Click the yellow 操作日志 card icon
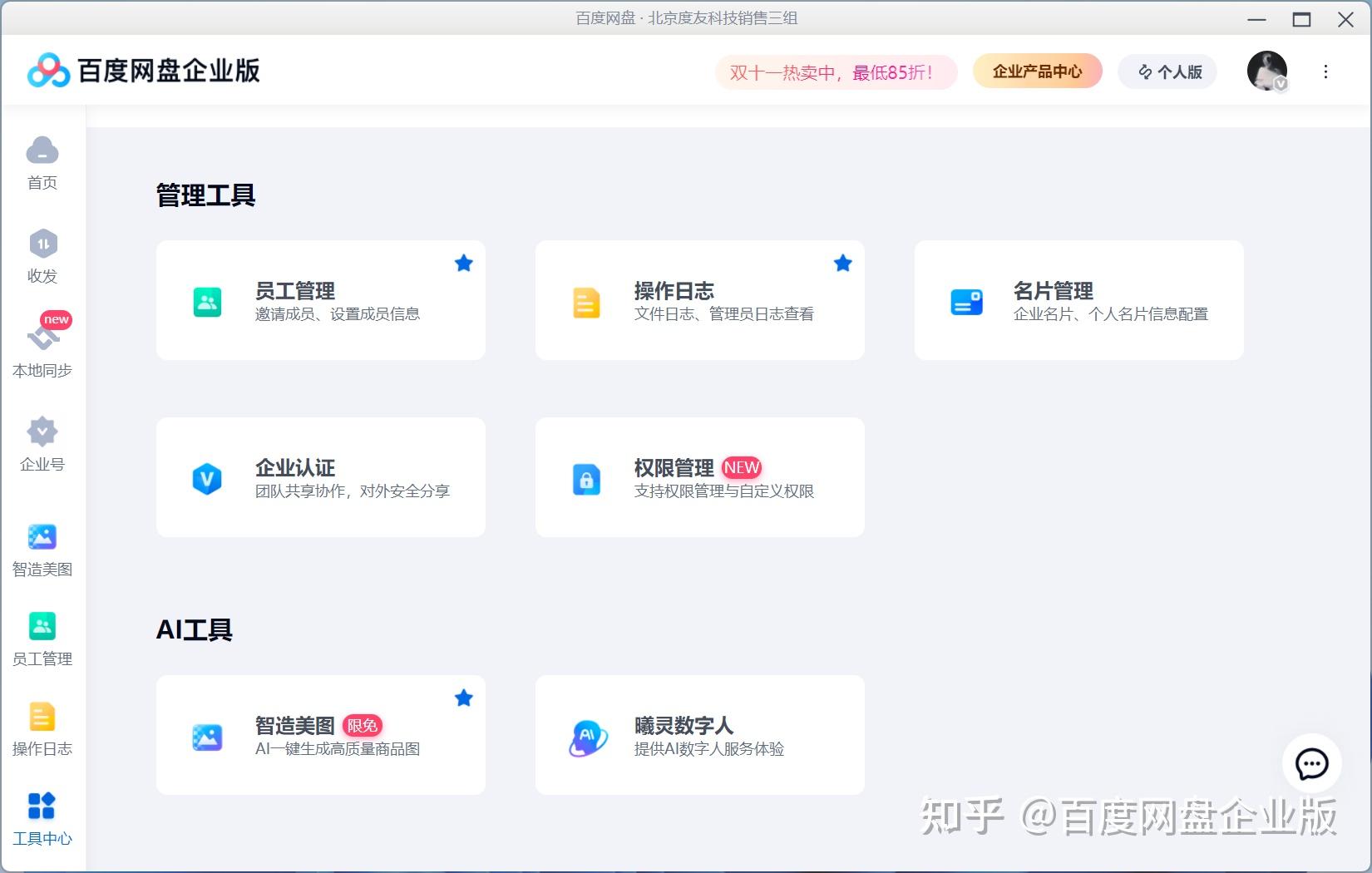The width and height of the screenshot is (1372, 873). pyautogui.click(x=586, y=302)
